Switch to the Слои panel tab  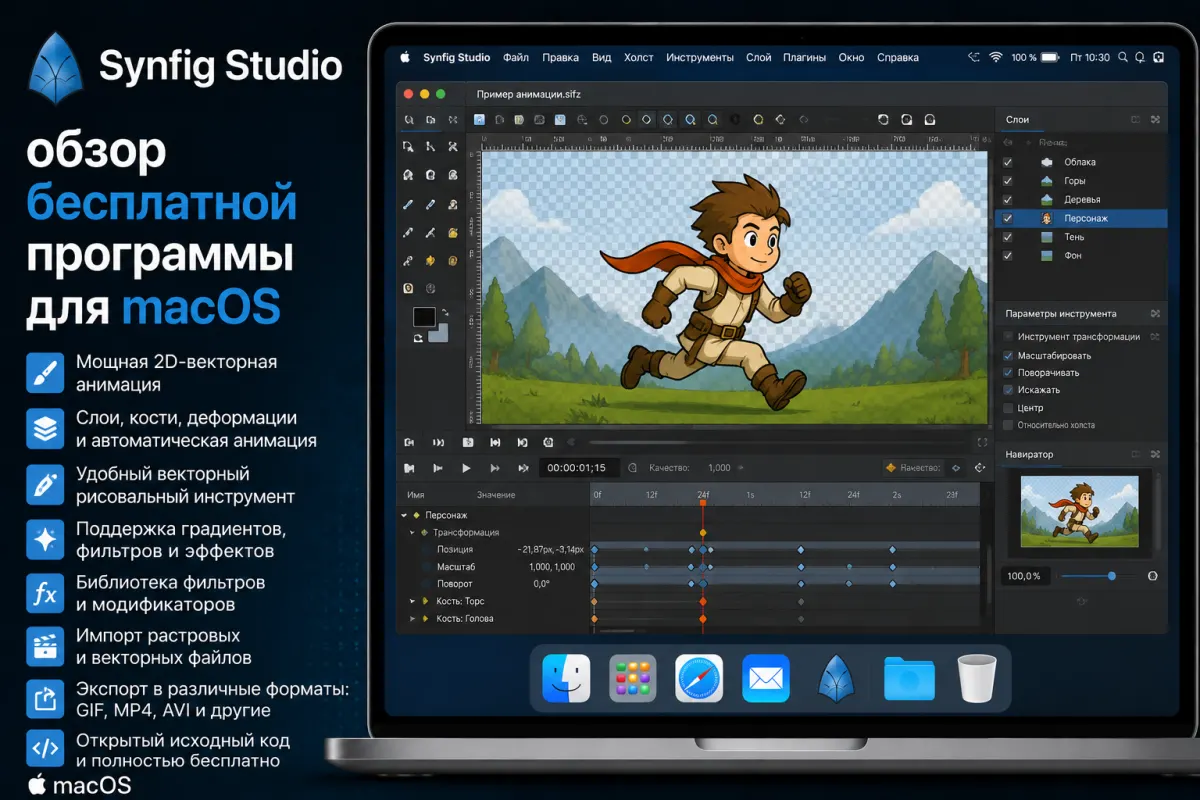1017,119
